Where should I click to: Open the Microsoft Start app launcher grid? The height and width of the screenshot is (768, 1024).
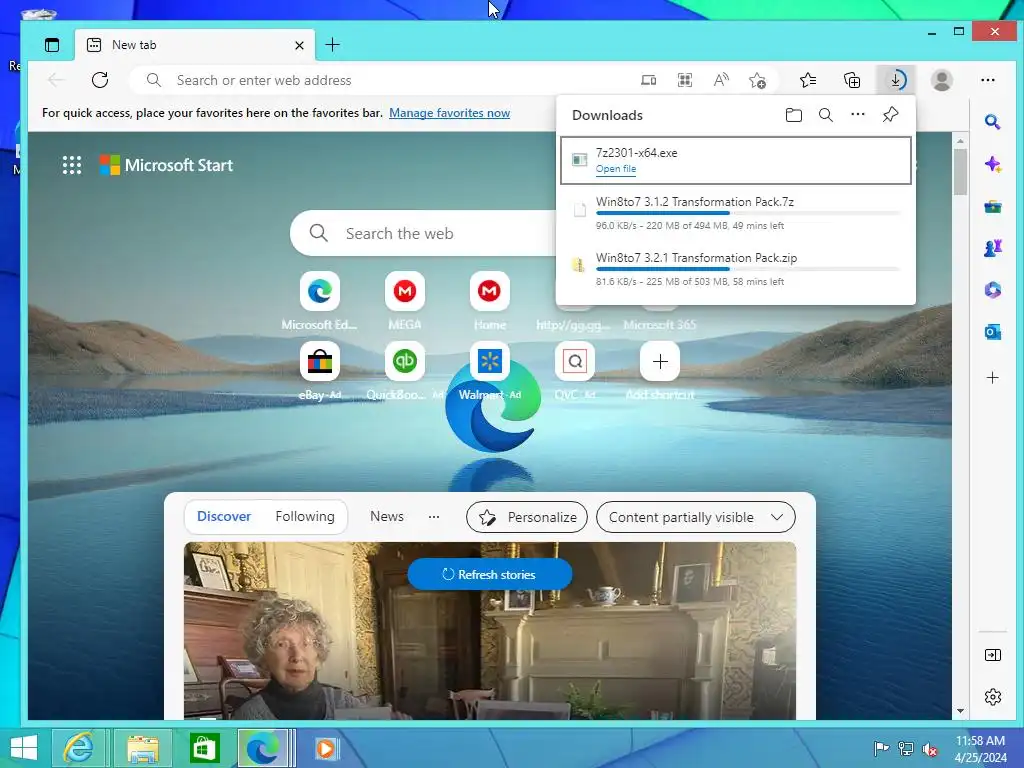(72, 165)
